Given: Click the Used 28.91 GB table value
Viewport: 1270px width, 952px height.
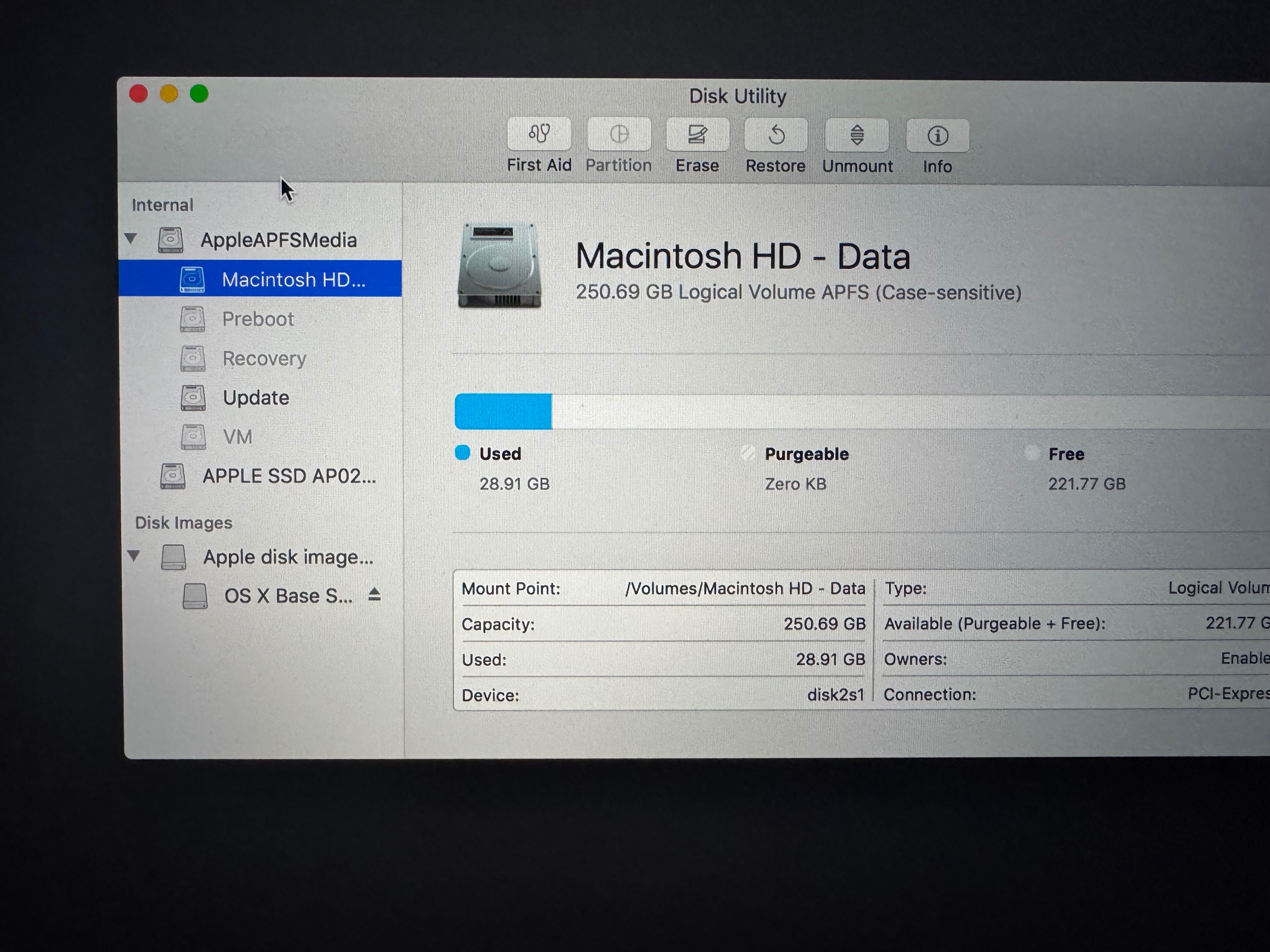Looking at the screenshot, I should 830,660.
